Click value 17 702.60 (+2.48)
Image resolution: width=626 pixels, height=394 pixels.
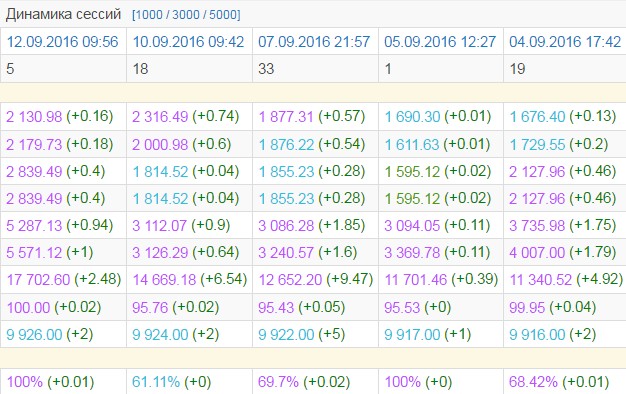(64, 279)
